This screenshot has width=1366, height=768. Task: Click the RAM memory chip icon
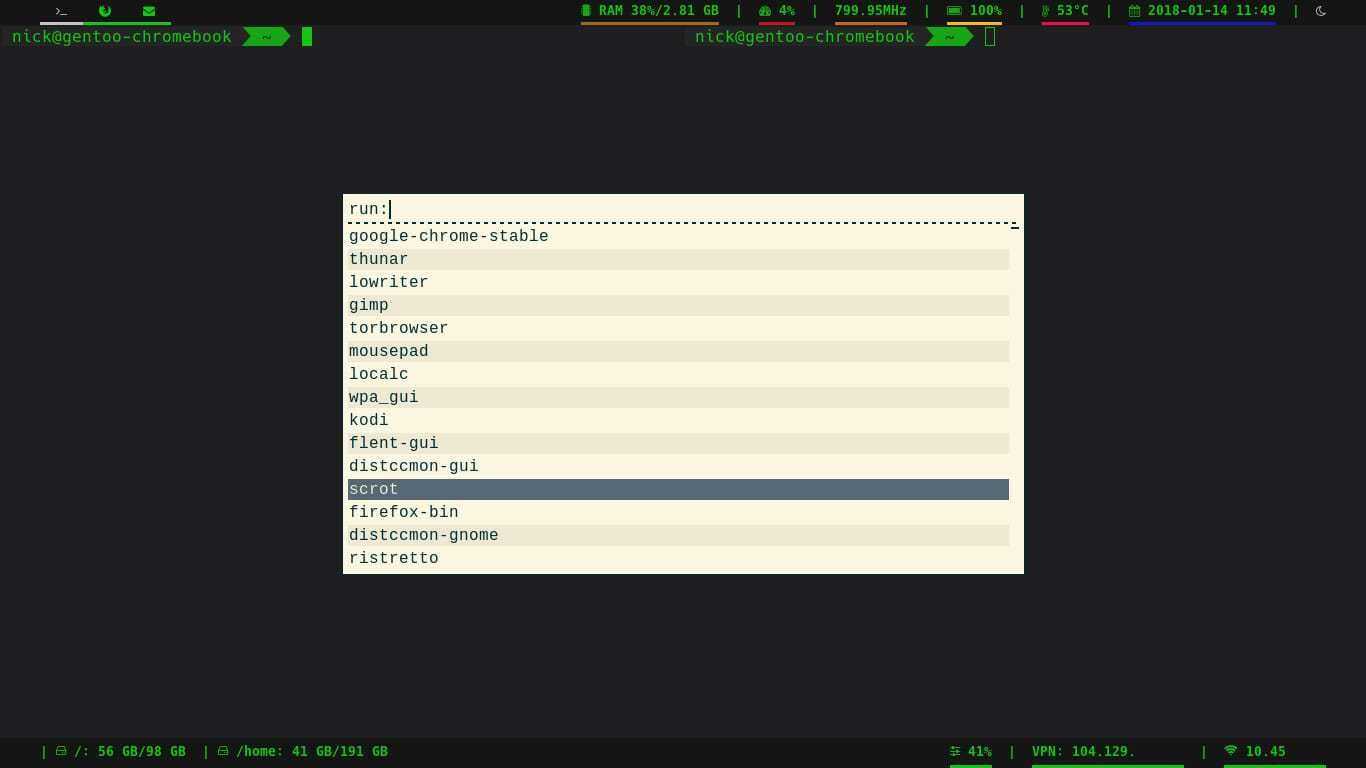pyautogui.click(x=586, y=11)
